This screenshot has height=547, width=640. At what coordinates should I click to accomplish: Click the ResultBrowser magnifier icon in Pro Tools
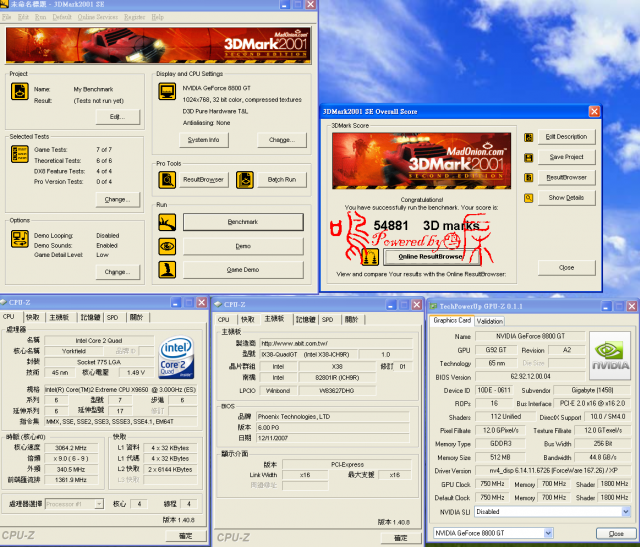[167, 180]
